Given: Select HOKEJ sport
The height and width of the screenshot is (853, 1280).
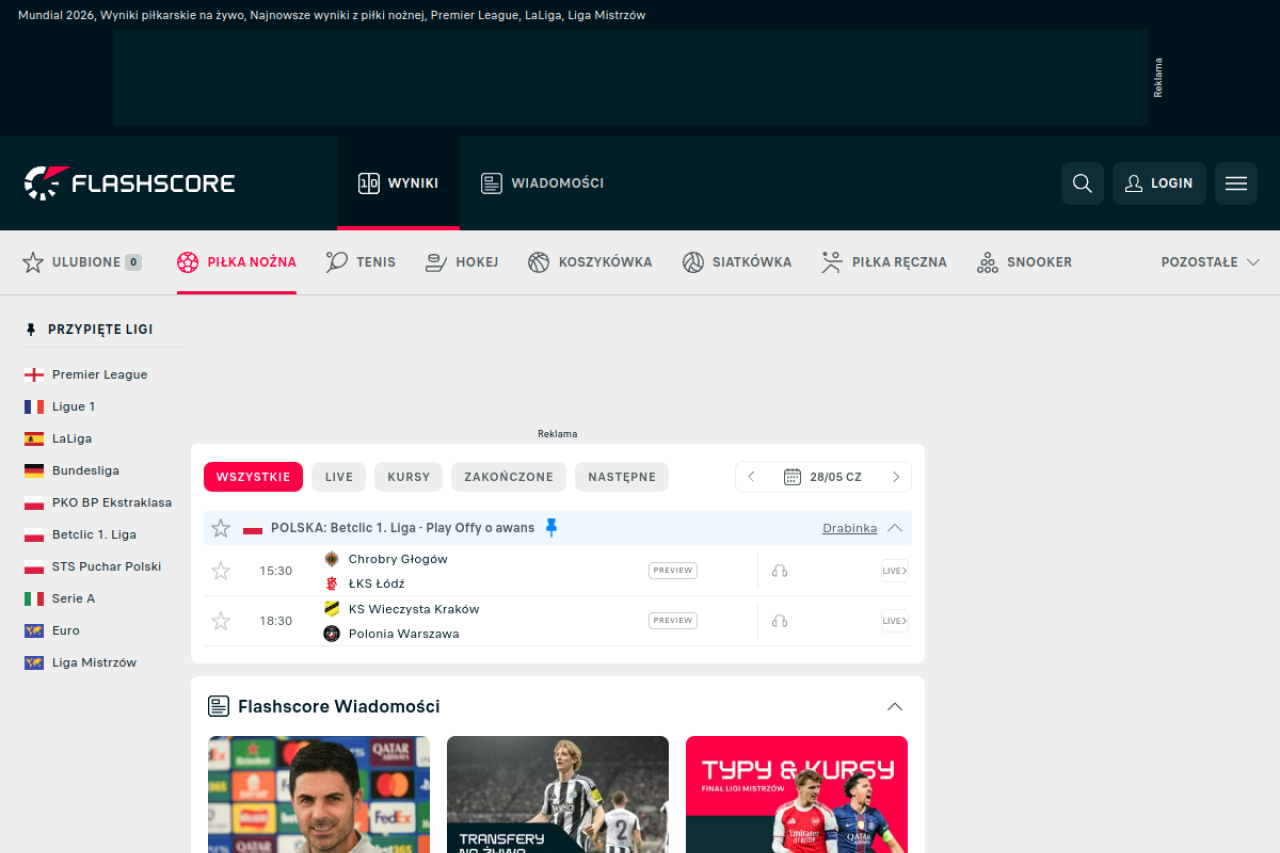Looking at the screenshot, I should coord(462,262).
